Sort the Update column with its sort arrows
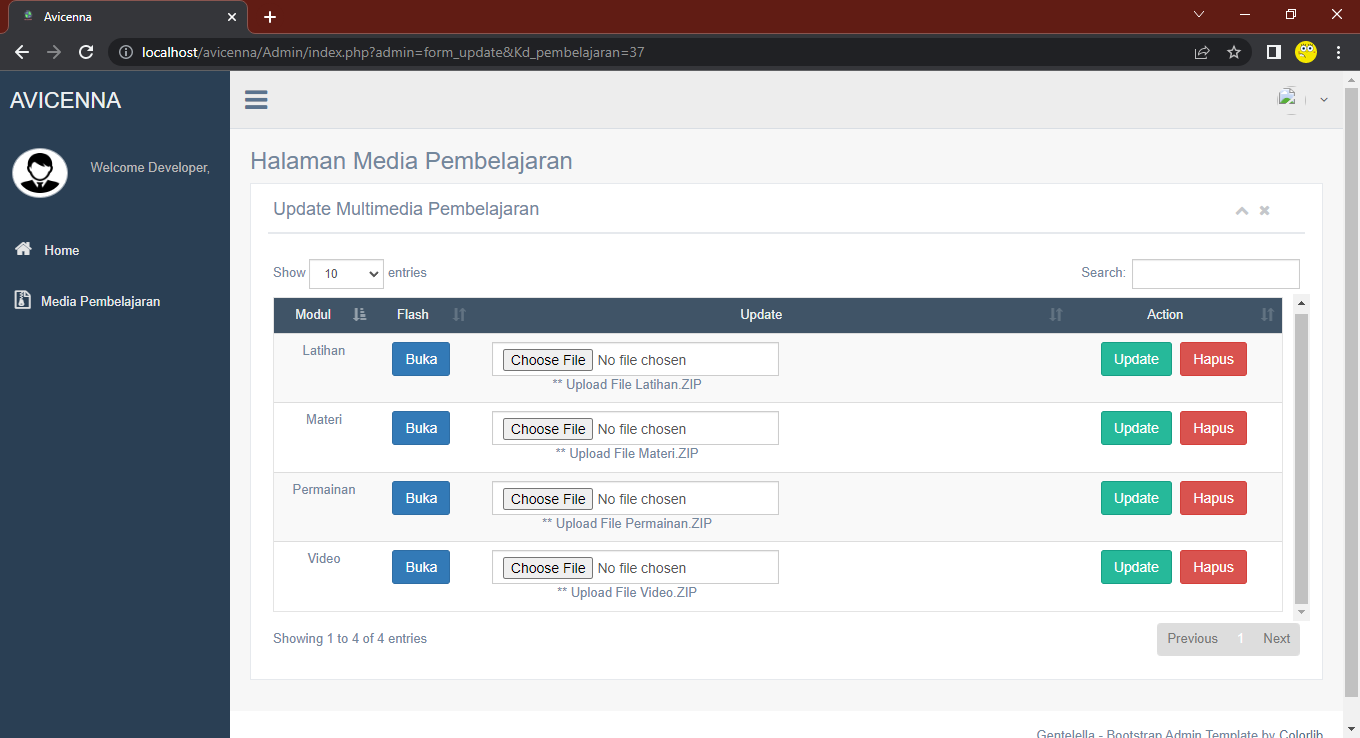The height and width of the screenshot is (738, 1360). click(x=1055, y=314)
